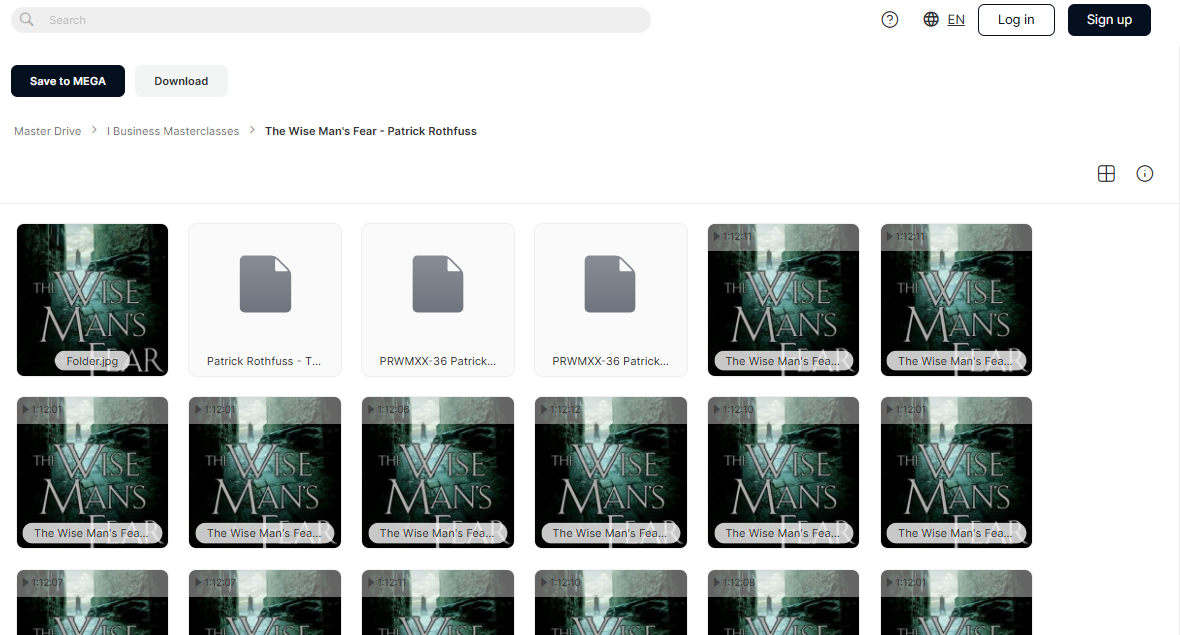Click the Download button
1180x635 pixels.
181,81
